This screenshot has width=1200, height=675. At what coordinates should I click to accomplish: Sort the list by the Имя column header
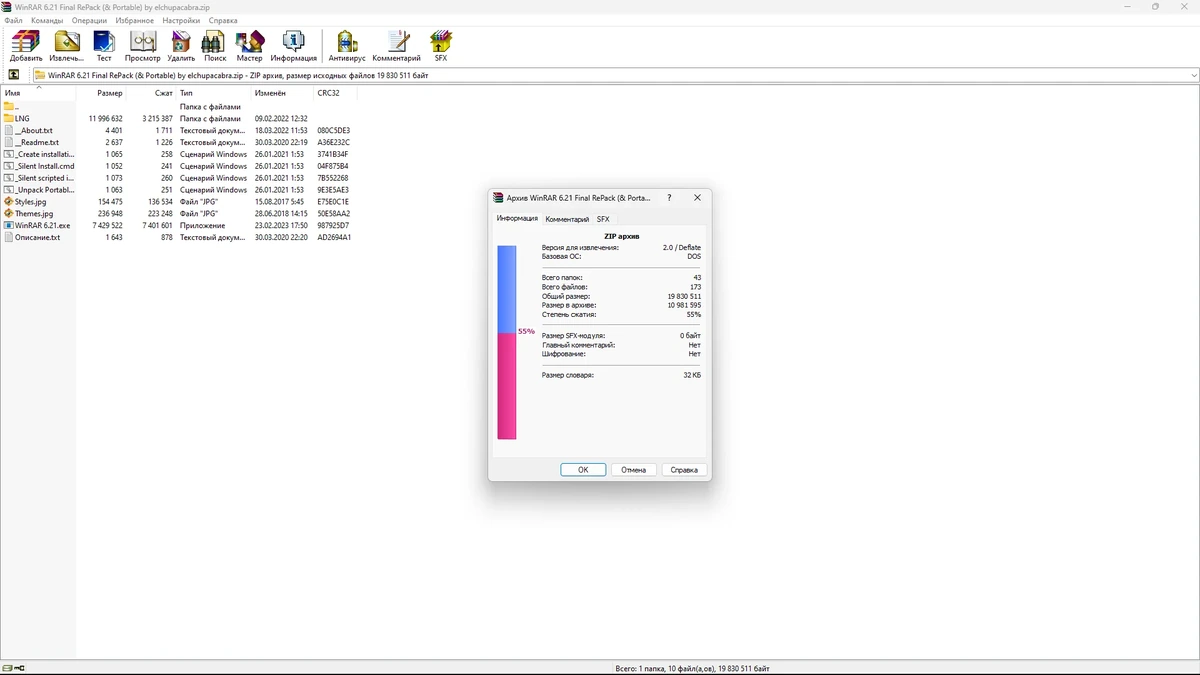(x=38, y=93)
